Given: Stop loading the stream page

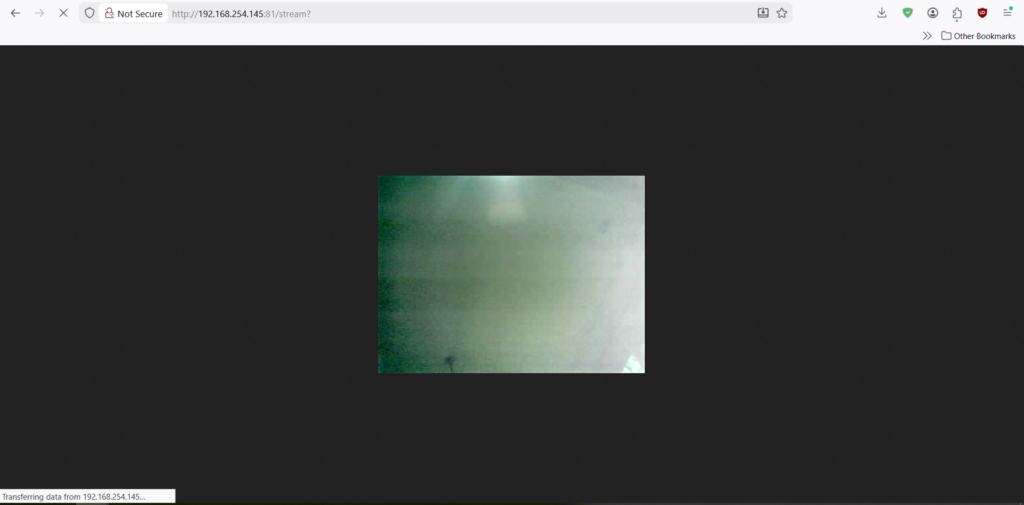Looking at the screenshot, I should point(64,13).
